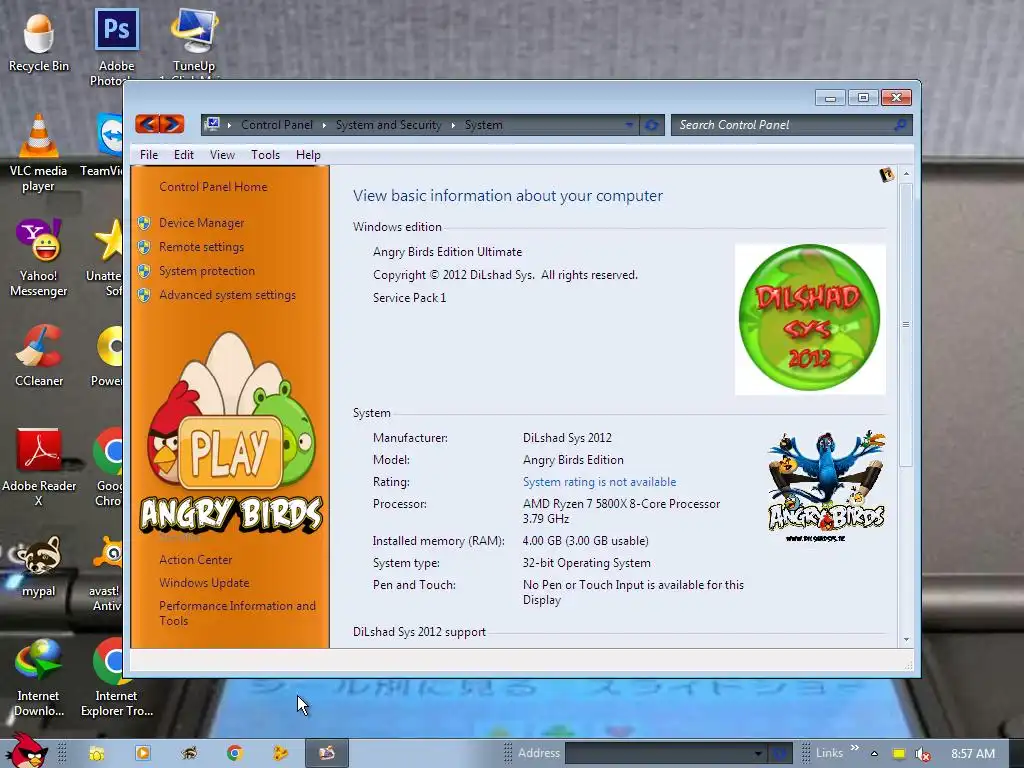The width and height of the screenshot is (1024, 768).
Task: Go to Control Panel Home
Action: click(x=213, y=187)
